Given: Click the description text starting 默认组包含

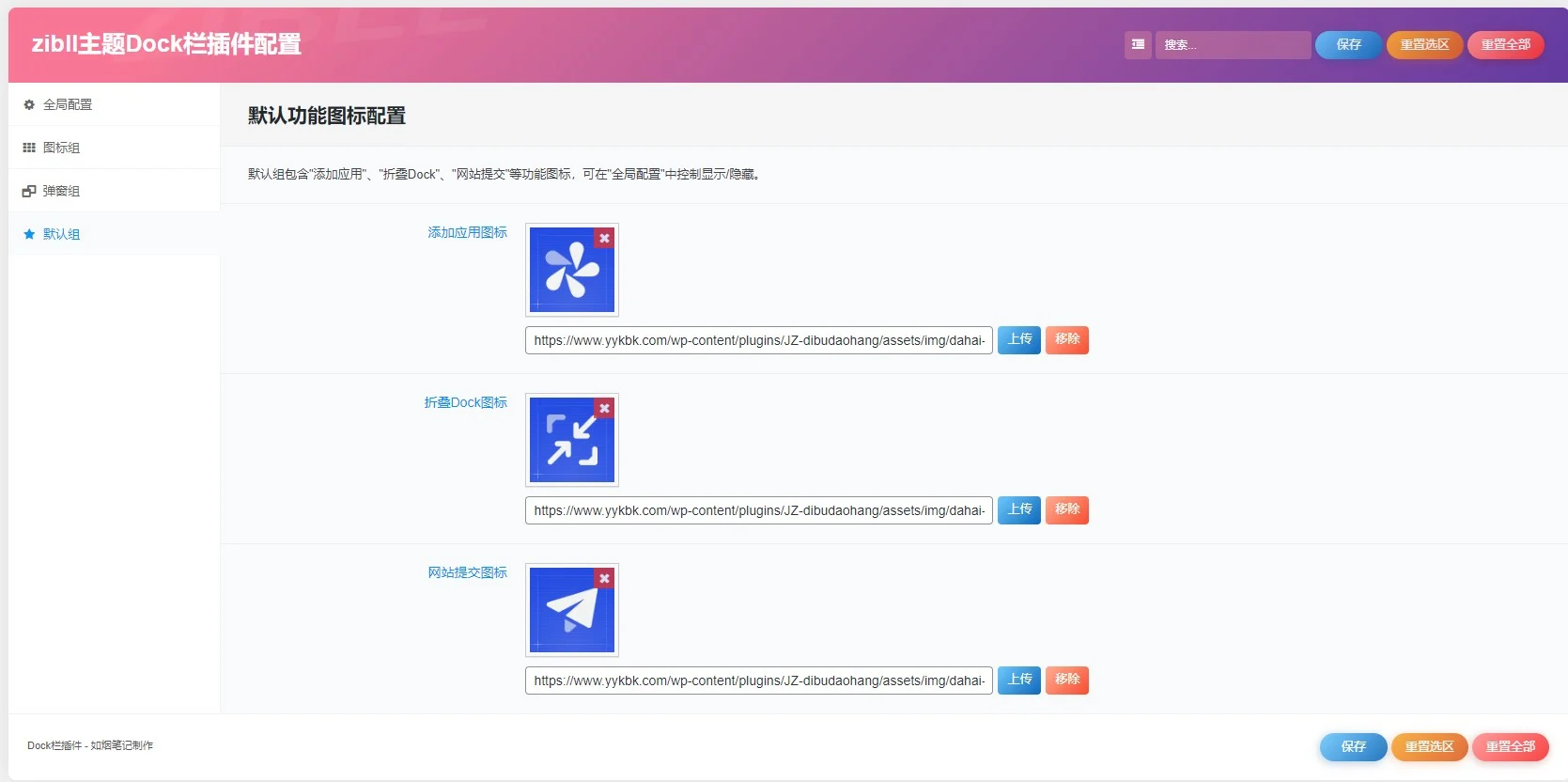Looking at the screenshot, I should pyautogui.click(x=504, y=174).
